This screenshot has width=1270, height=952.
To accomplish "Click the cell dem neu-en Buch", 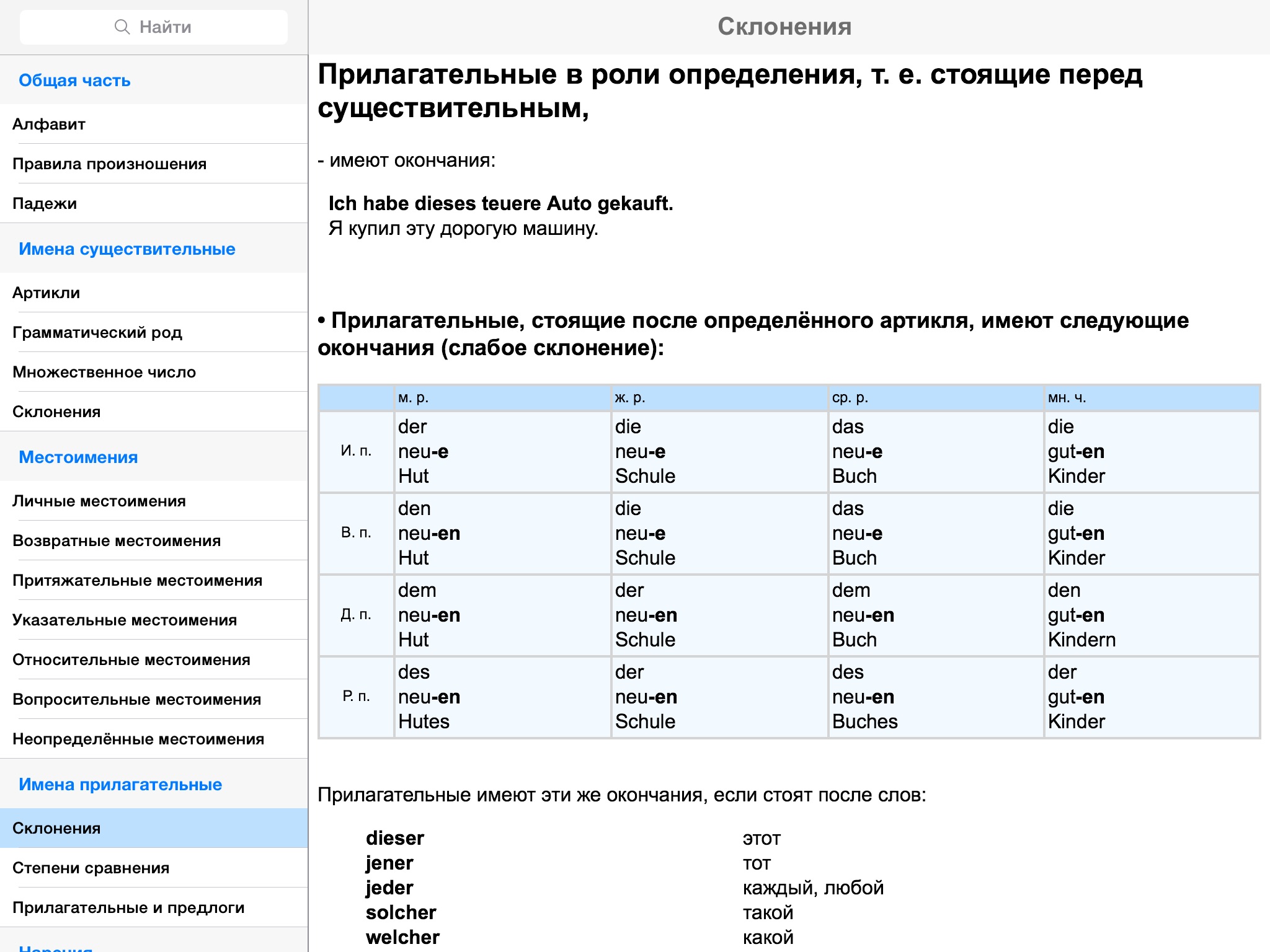I will (936, 615).
